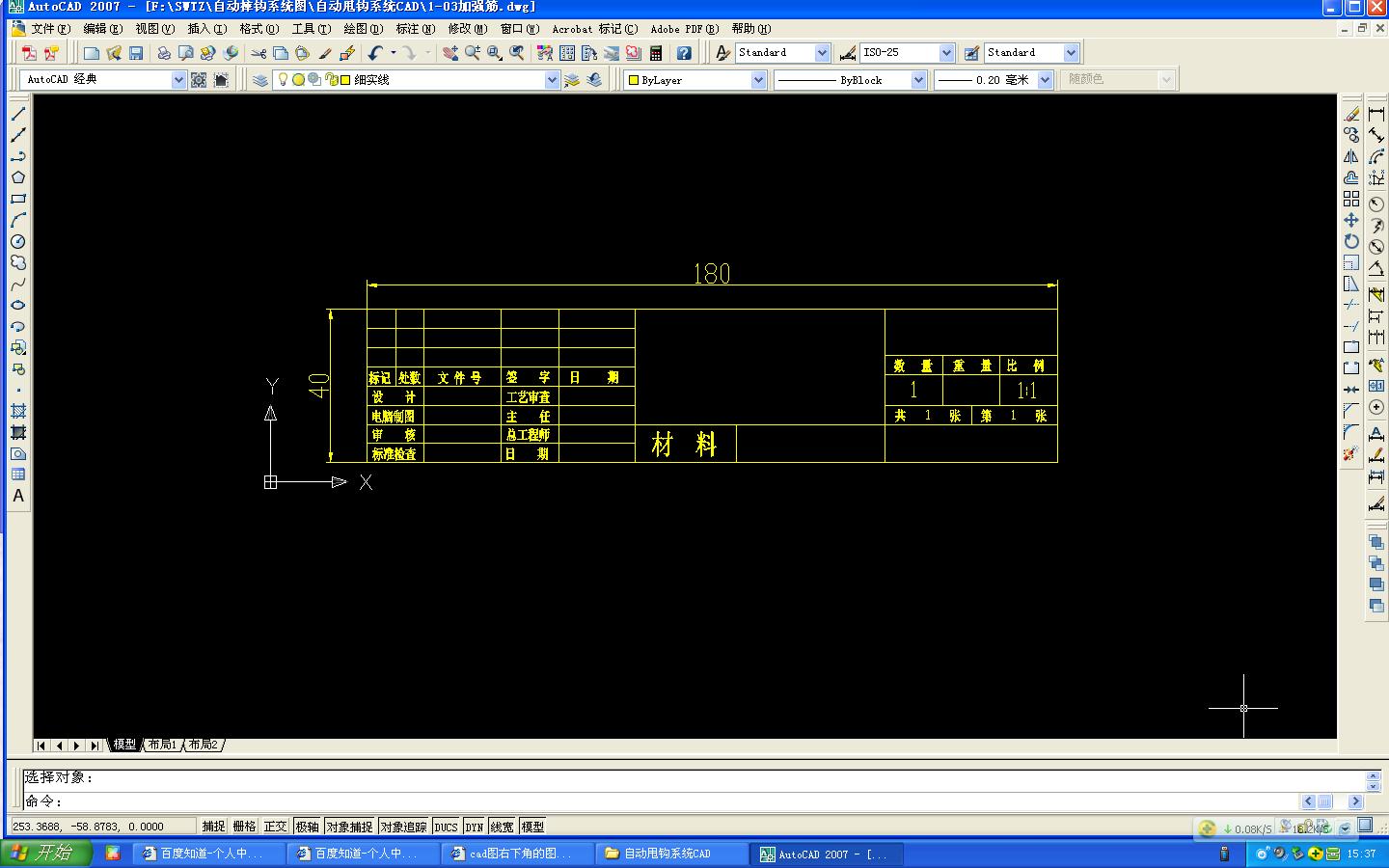This screenshot has width=1389, height=868.
Task: Switch to the 布局2 layout tab
Action: (x=203, y=745)
